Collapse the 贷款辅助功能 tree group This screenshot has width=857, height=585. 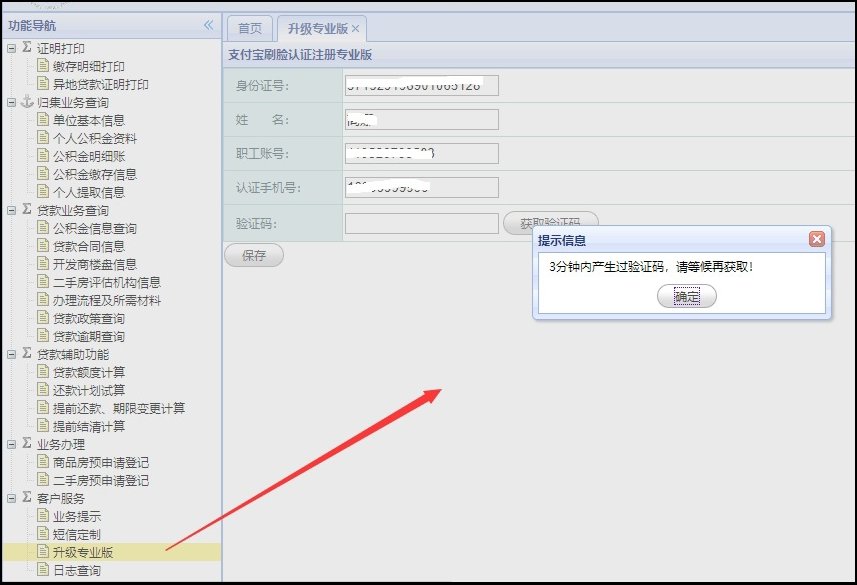11,354
